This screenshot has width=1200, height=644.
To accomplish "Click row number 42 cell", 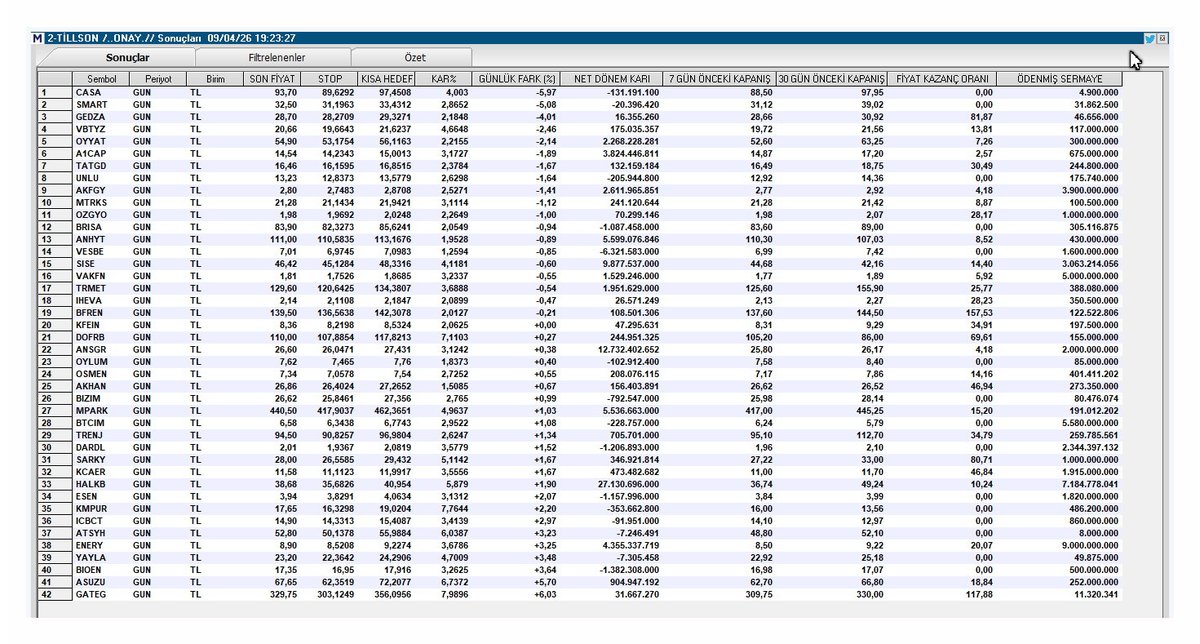I will tap(55, 594).
